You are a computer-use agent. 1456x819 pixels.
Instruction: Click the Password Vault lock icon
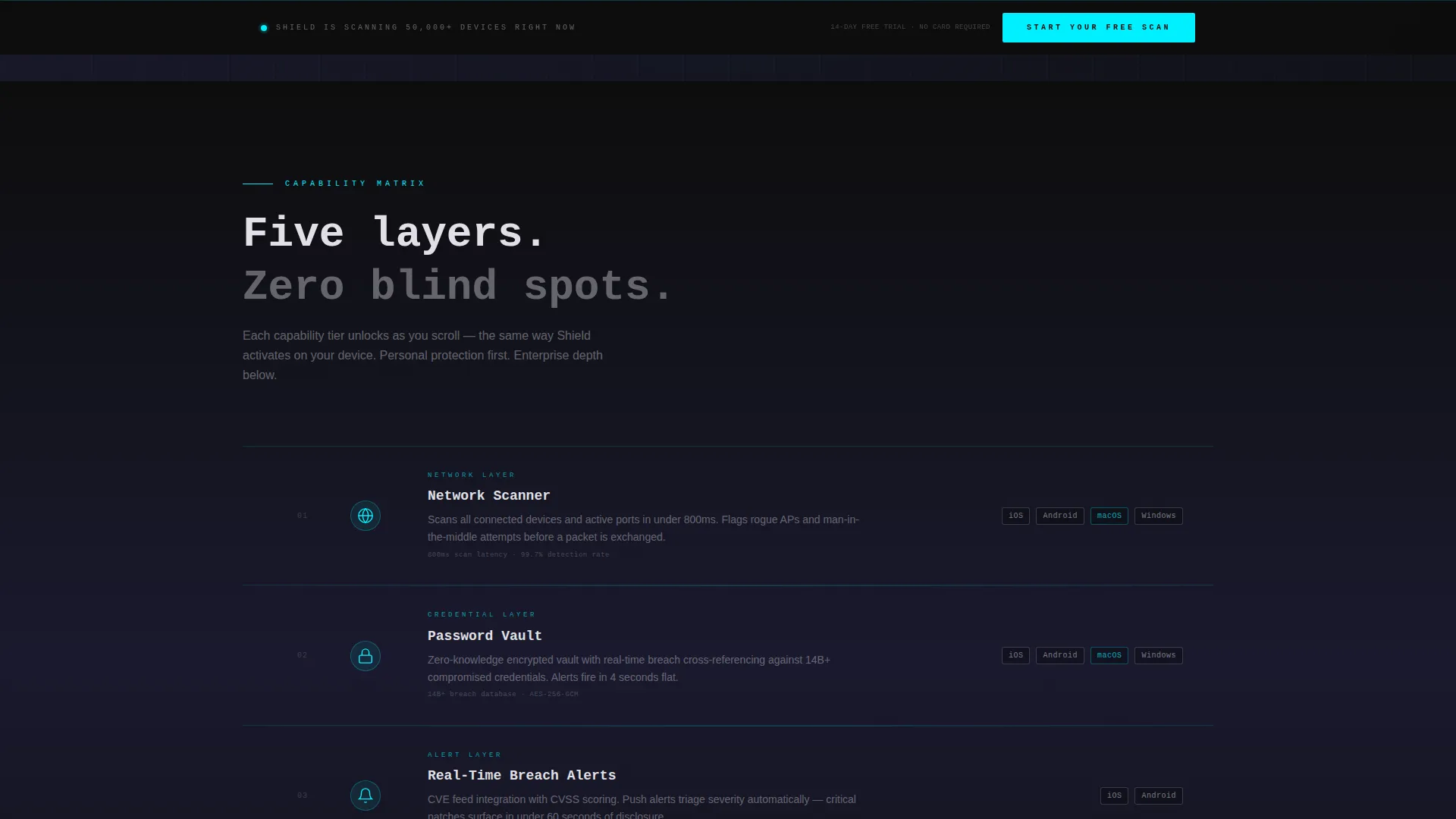[x=366, y=656]
